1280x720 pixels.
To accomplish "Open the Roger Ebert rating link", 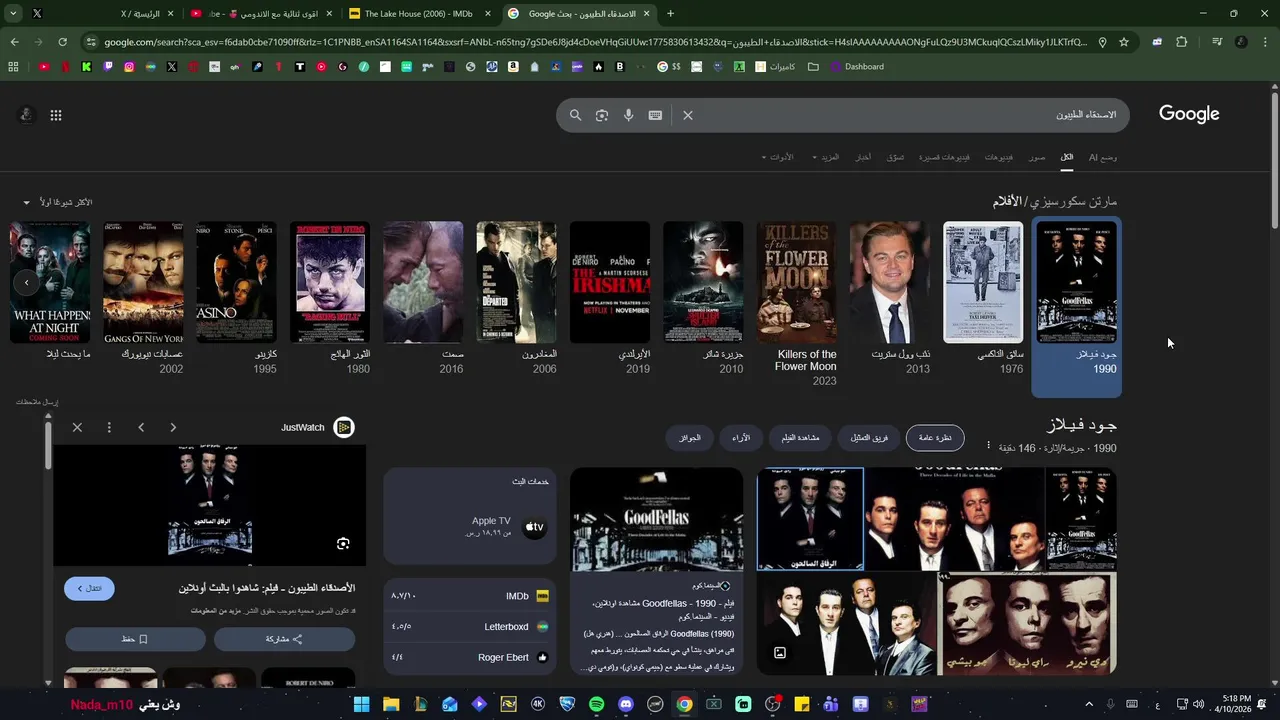I will 470,657.
